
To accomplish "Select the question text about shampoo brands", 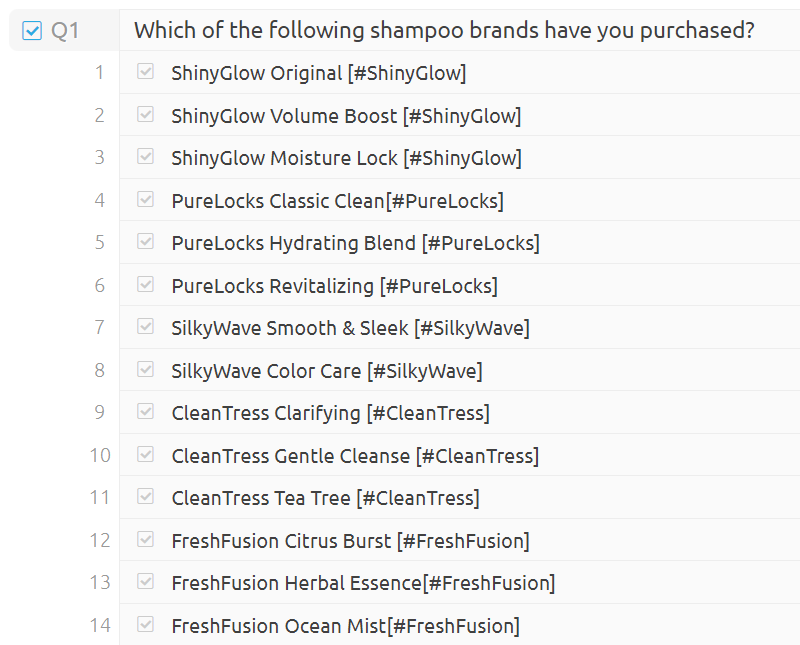I will tap(444, 31).
